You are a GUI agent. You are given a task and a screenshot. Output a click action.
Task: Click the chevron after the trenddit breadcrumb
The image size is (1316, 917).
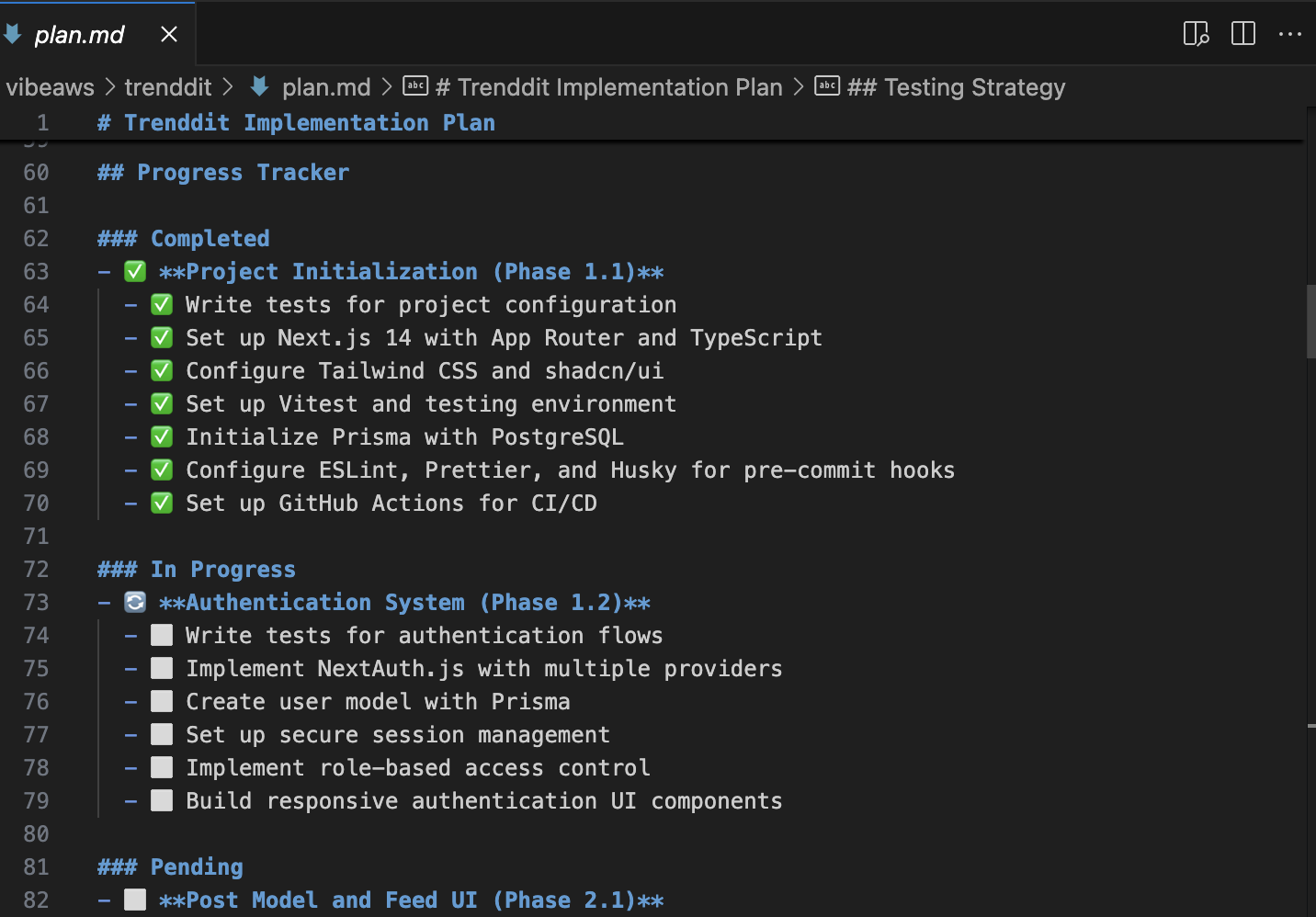[x=228, y=87]
